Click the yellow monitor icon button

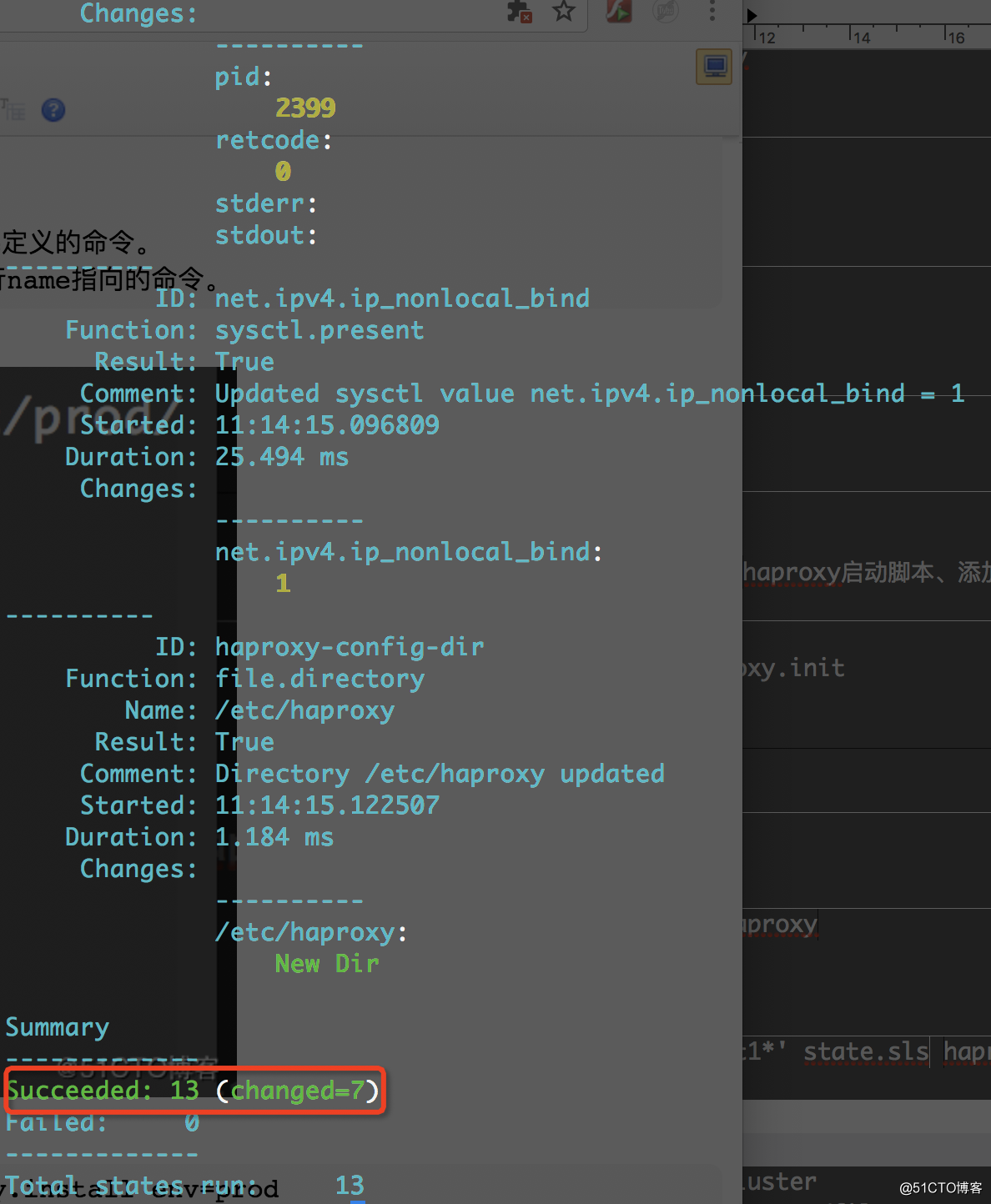[x=714, y=67]
